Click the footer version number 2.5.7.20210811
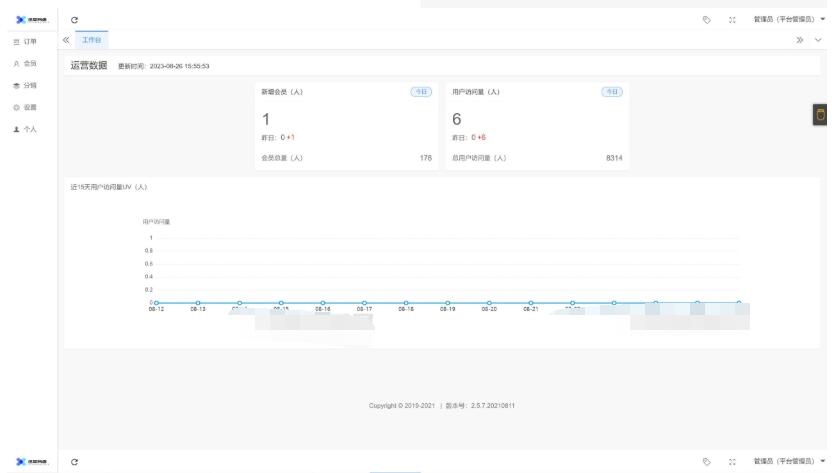Image resolution: width=832 pixels, height=473 pixels. pos(493,406)
